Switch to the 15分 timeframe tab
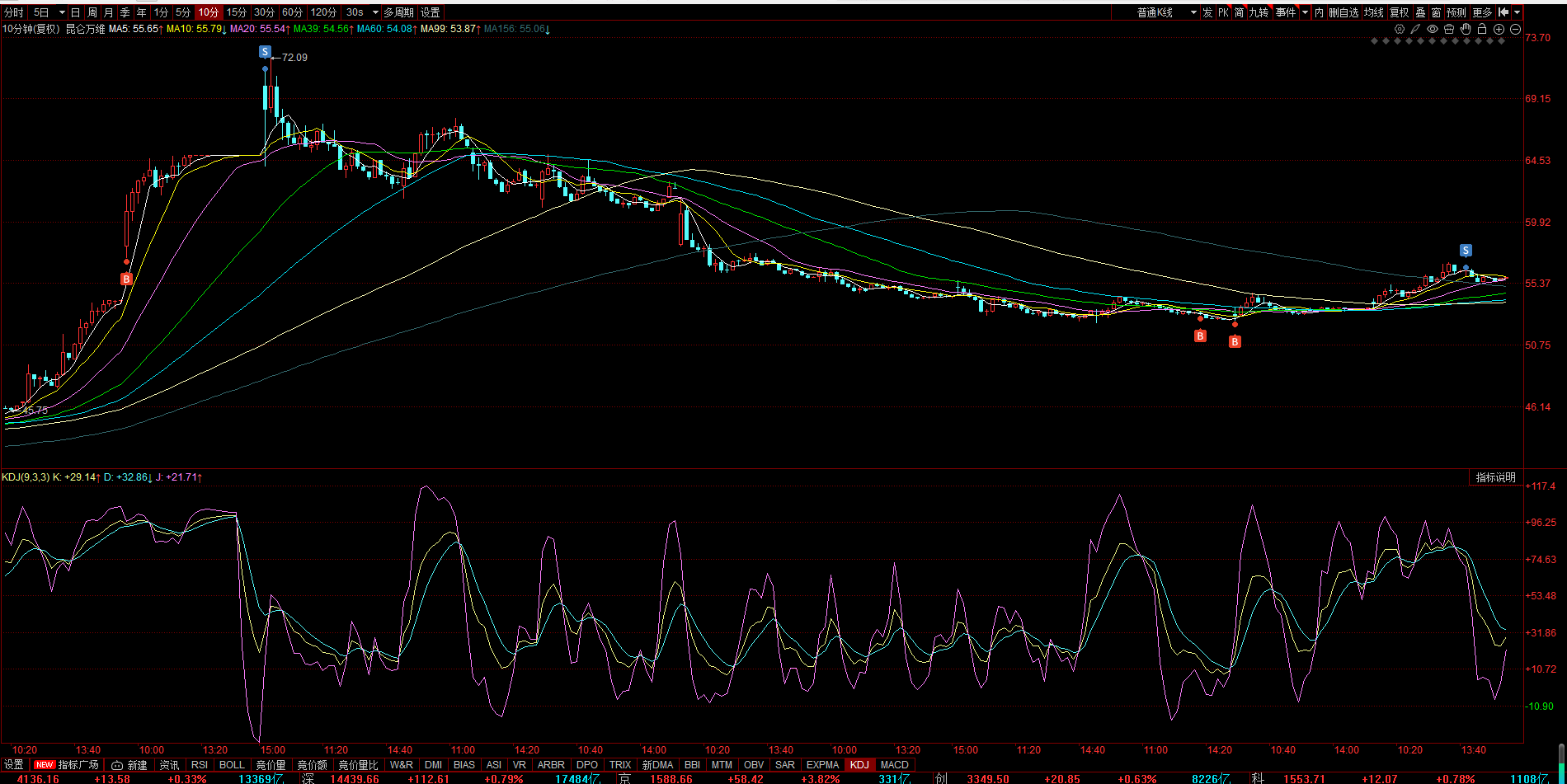The width and height of the screenshot is (1567, 784). (x=237, y=12)
